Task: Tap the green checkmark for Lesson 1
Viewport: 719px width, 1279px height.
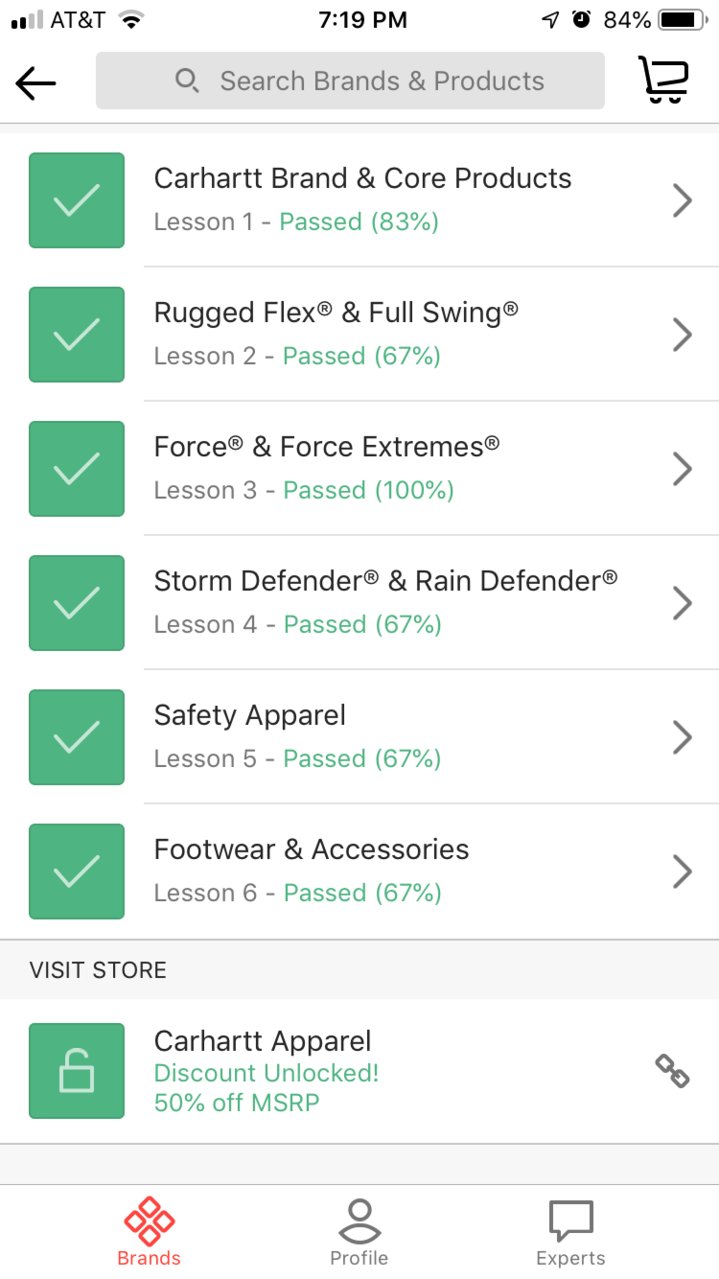Action: [77, 200]
